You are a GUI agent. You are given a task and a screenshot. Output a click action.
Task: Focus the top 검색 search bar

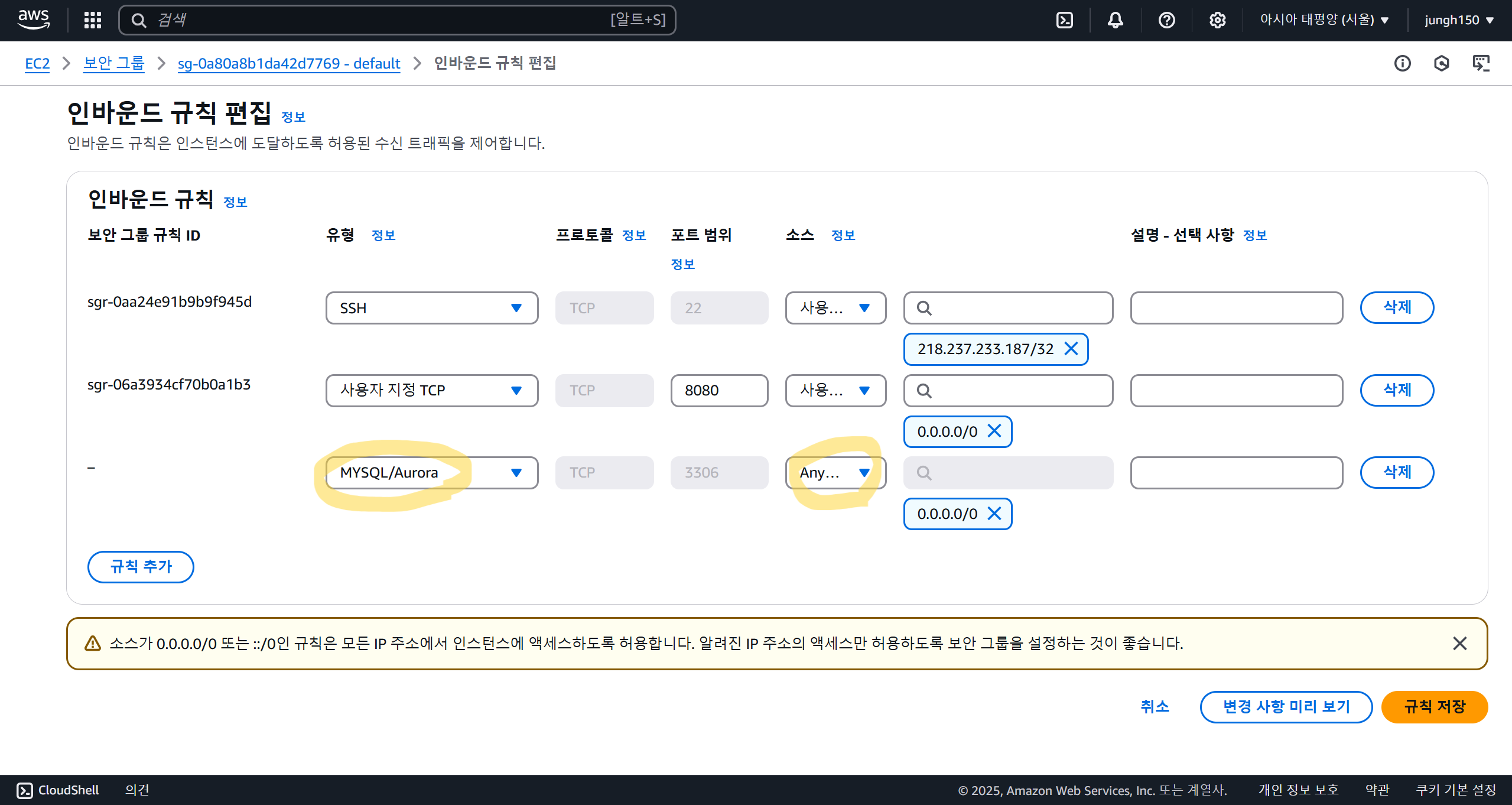coord(397,20)
